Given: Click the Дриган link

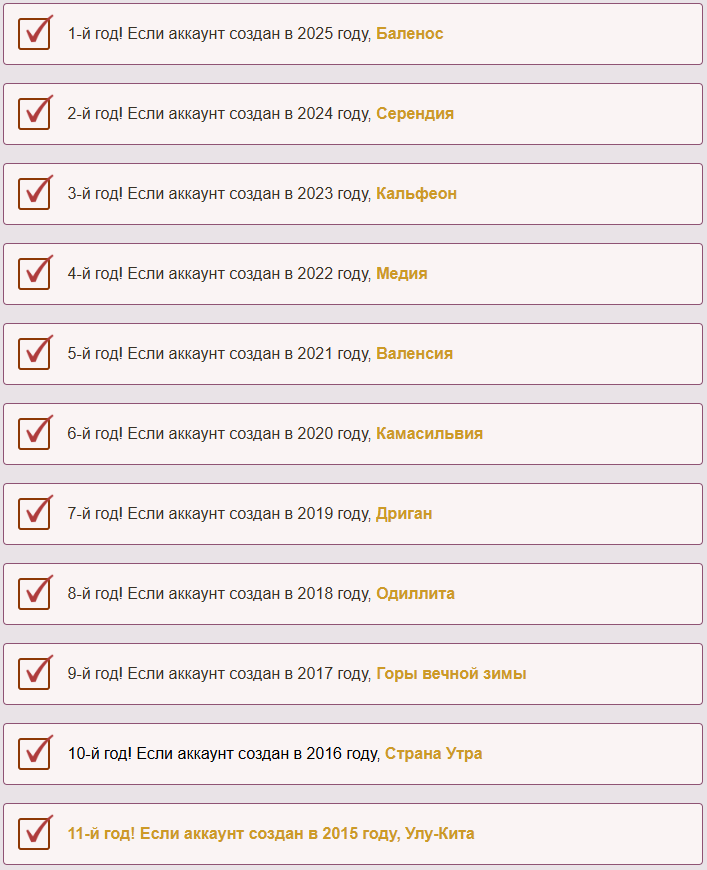Looking at the screenshot, I should click(x=404, y=513).
